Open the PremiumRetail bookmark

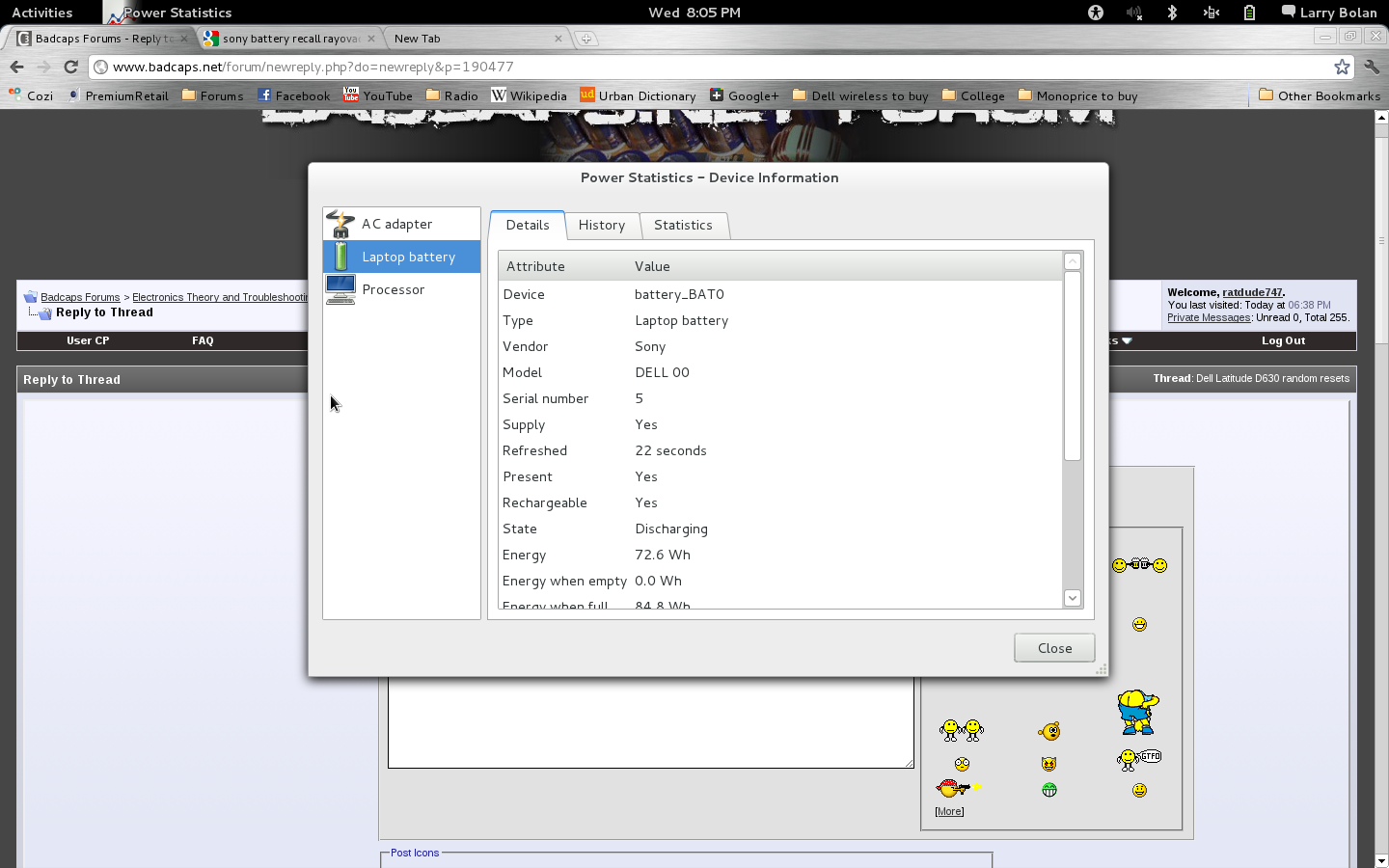point(118,95)
